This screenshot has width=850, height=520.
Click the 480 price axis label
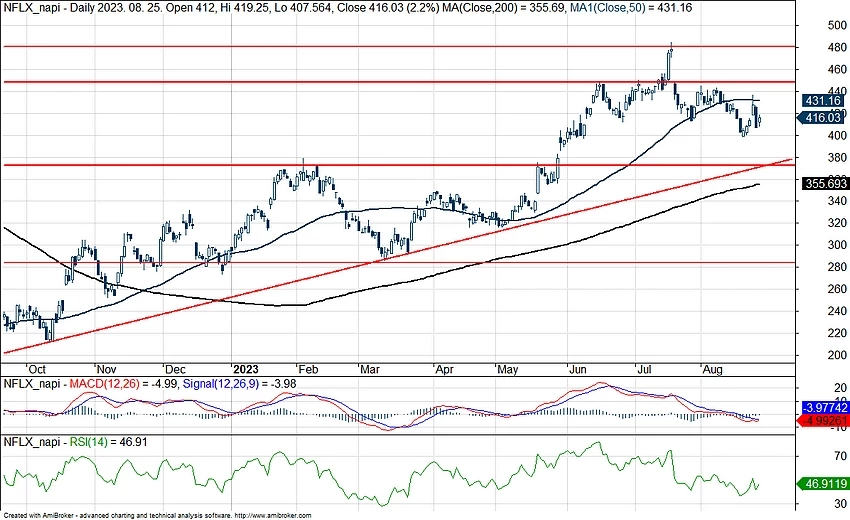pos(837,48)
